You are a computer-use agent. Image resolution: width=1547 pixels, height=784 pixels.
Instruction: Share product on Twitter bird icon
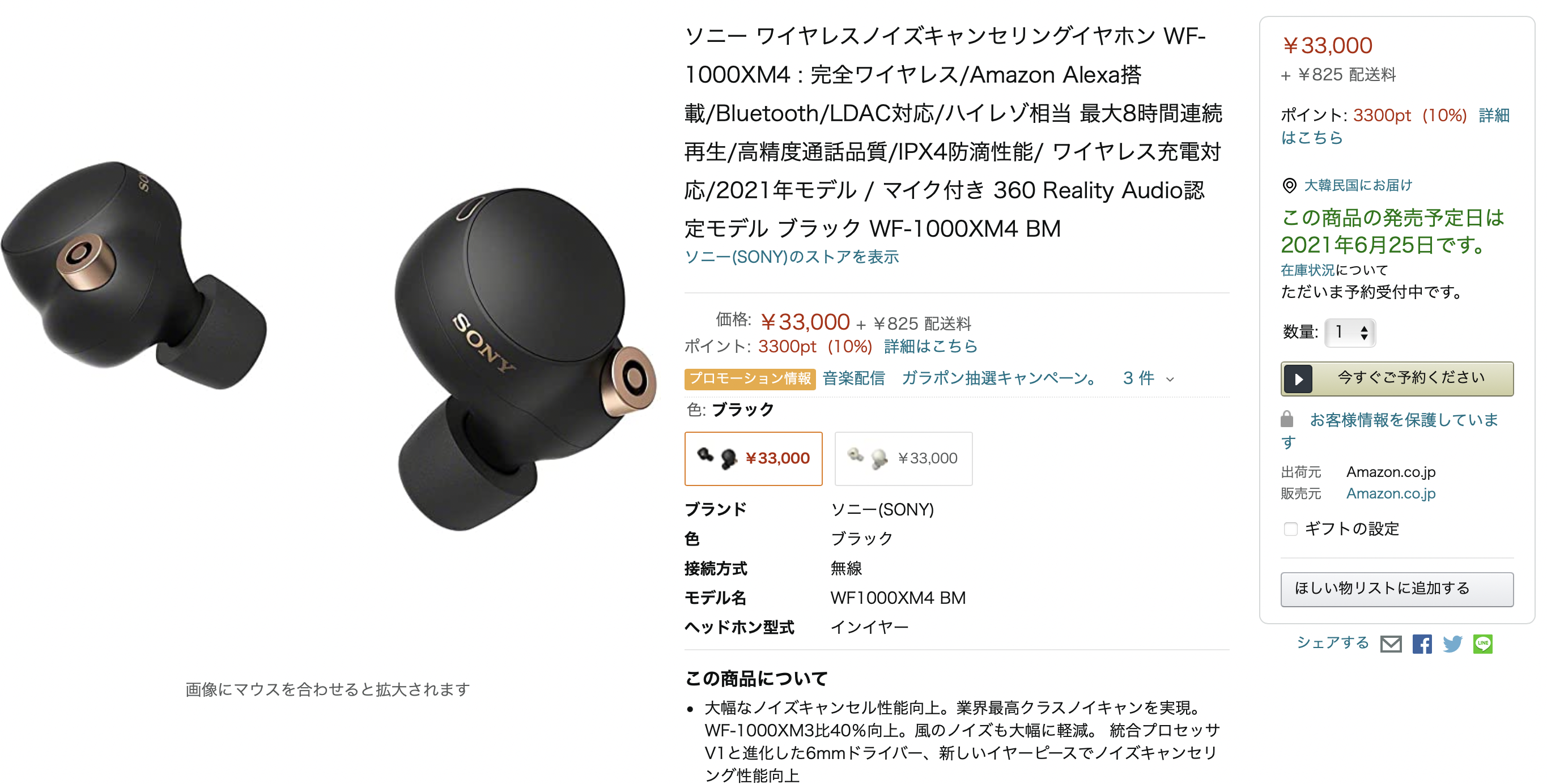click(x=1453, y=644)
